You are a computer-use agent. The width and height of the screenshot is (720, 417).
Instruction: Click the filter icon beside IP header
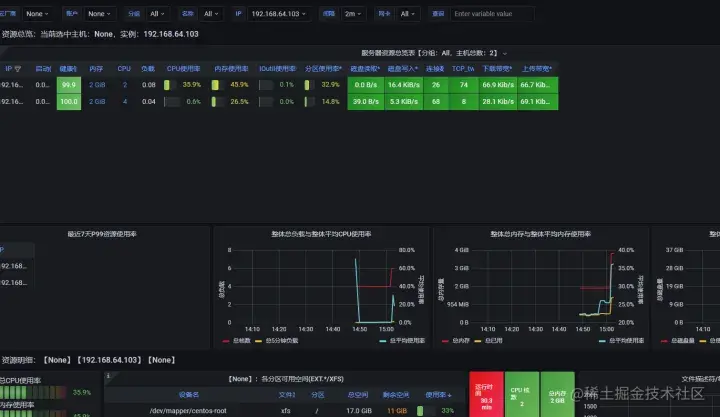coord(18,69)
